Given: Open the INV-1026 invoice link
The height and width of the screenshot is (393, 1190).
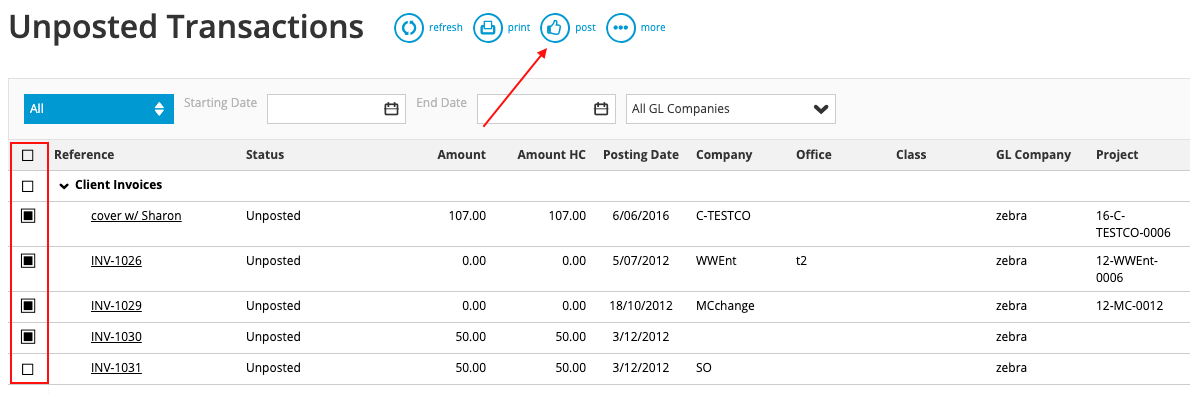Looking at the screenshot, I should click(x=116, y=260).
